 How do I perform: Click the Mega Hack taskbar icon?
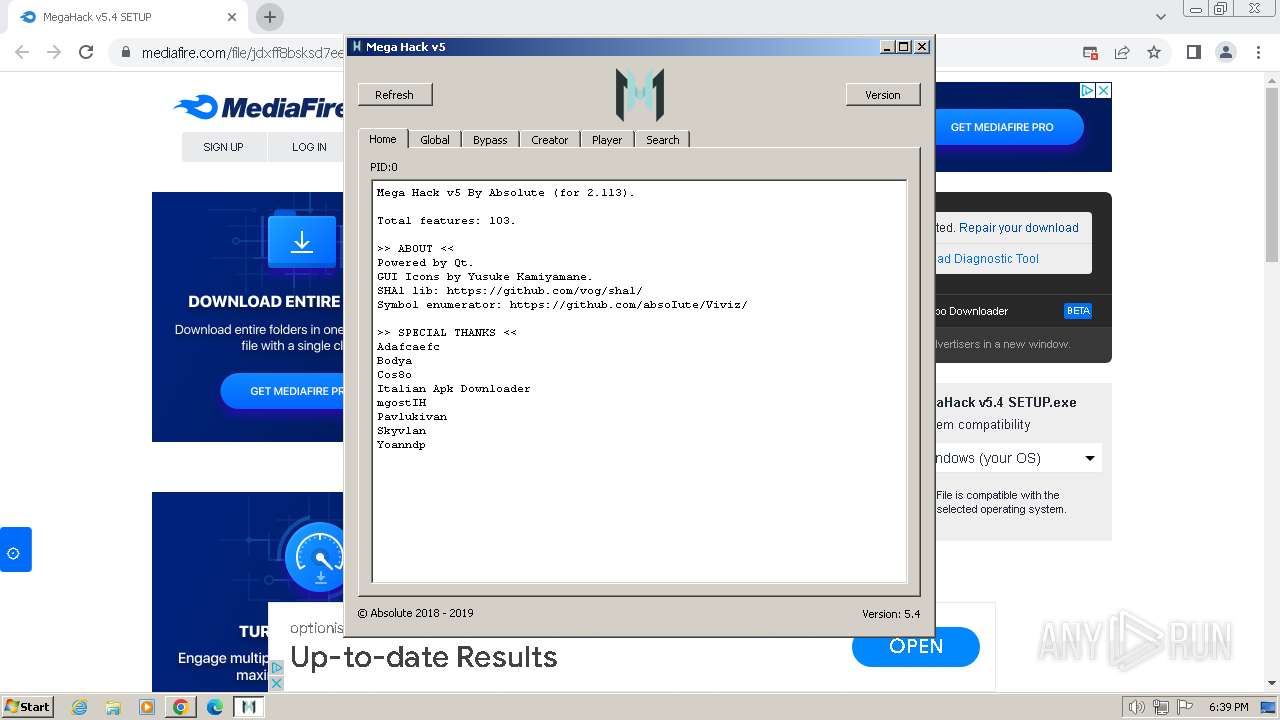tap(249, 707)
